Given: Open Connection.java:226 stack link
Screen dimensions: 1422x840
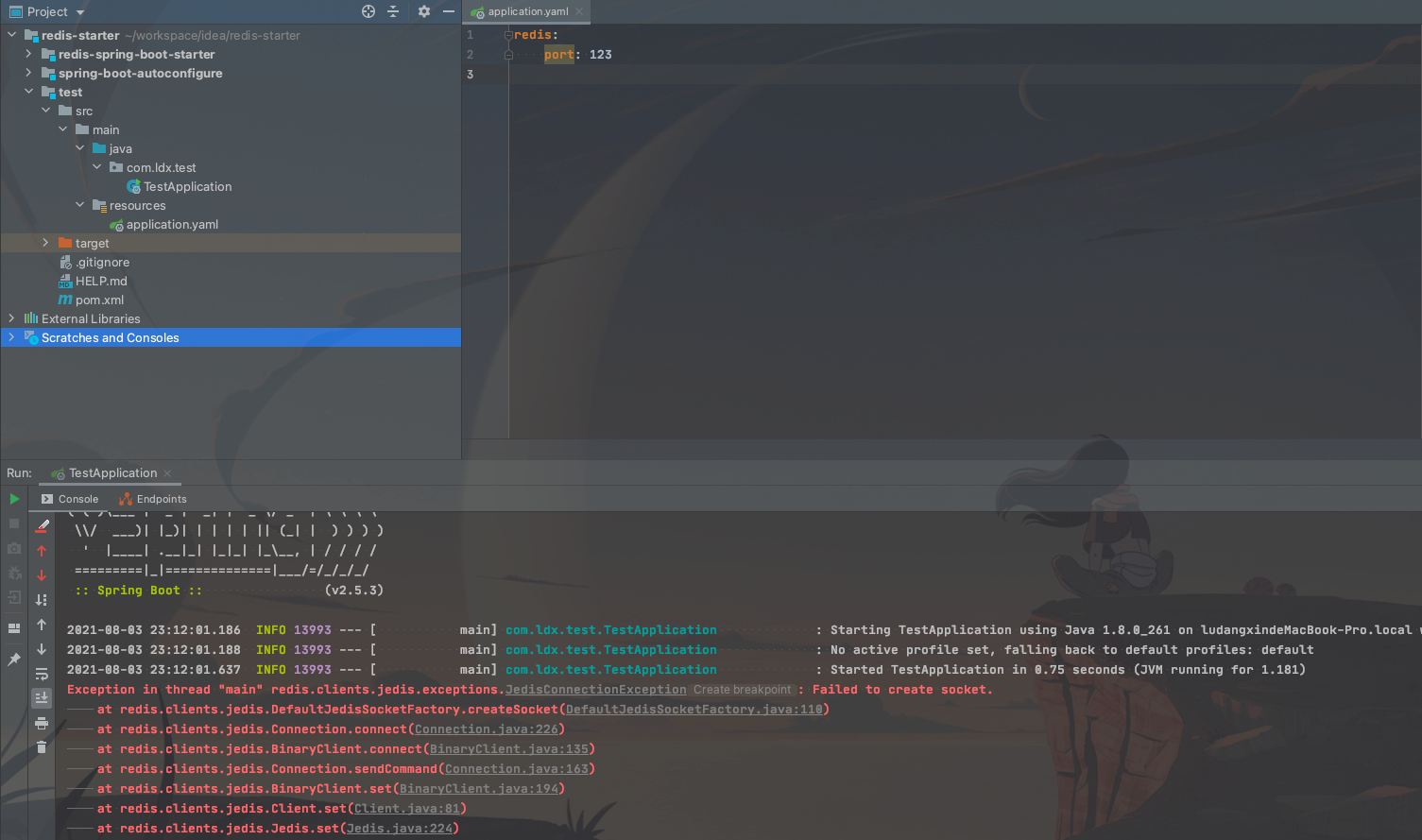Looking at the screenshot, I should pyautogui.click(x=487, y=729).
